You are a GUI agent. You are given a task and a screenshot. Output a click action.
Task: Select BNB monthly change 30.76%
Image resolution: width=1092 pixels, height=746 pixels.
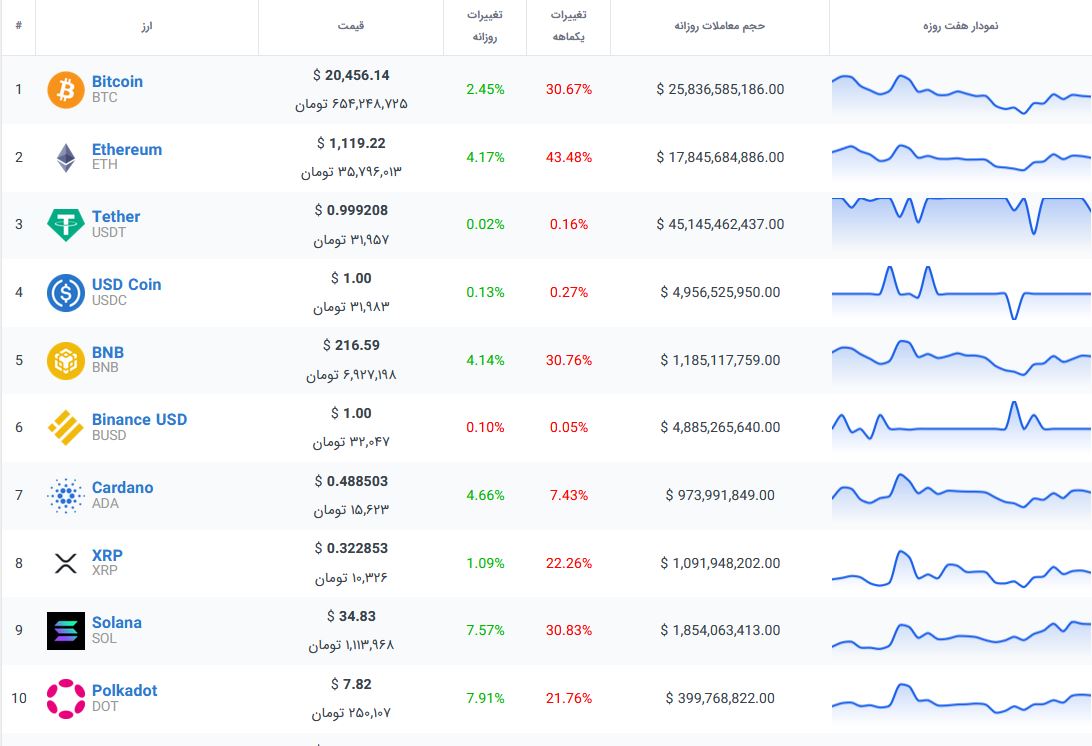569,360
